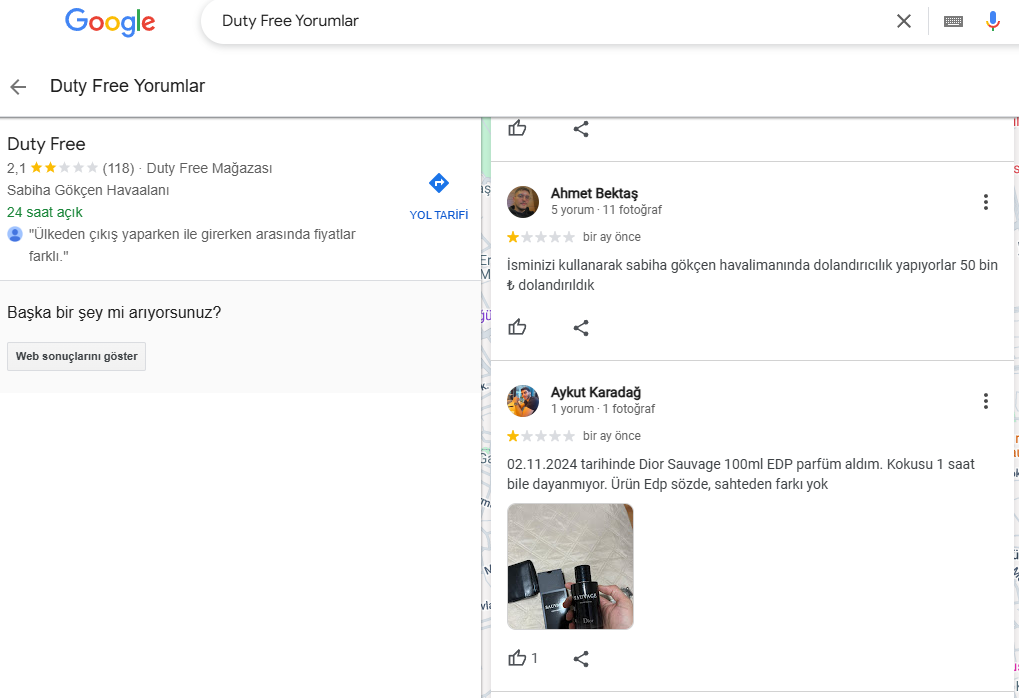Go back using the left arrow
The height and width of the screenshot is (698, 1019).
[18, 87]
